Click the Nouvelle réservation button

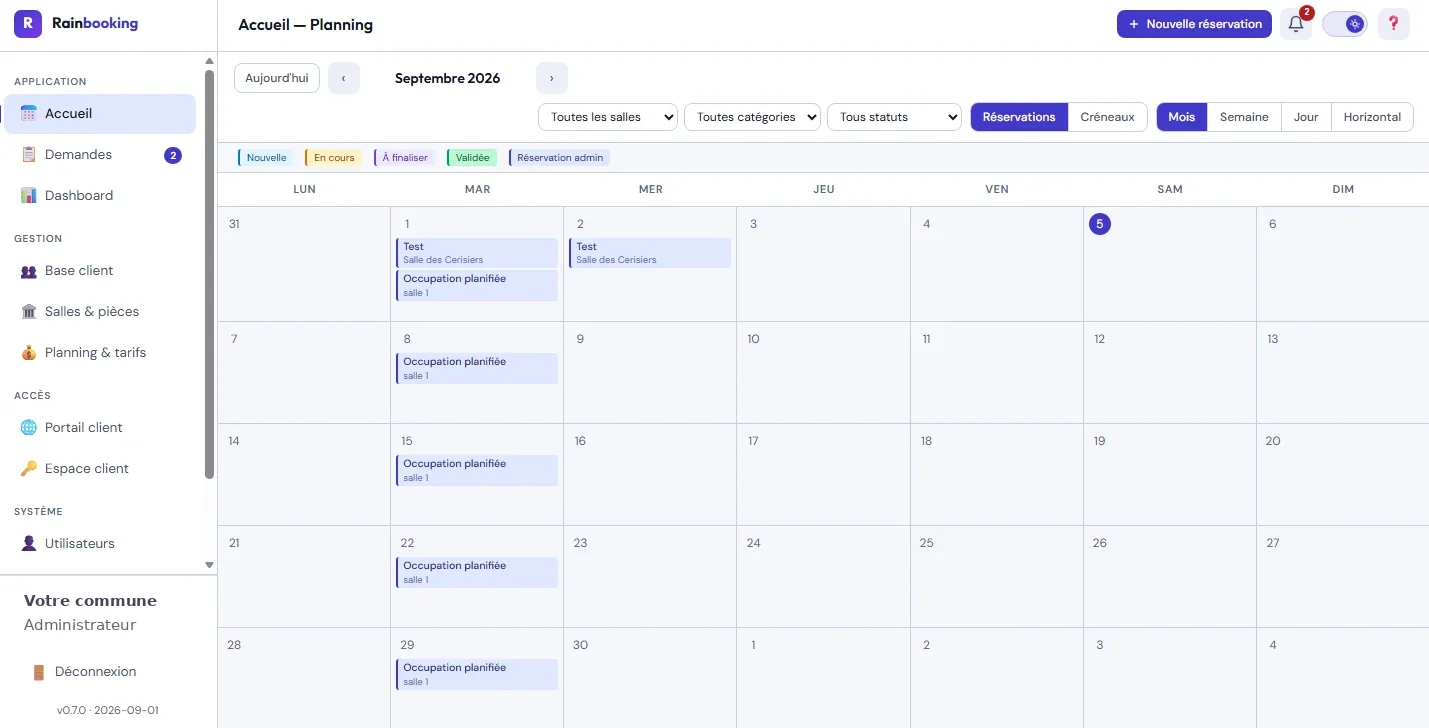pyautogui.click(x=1194, y=24)
